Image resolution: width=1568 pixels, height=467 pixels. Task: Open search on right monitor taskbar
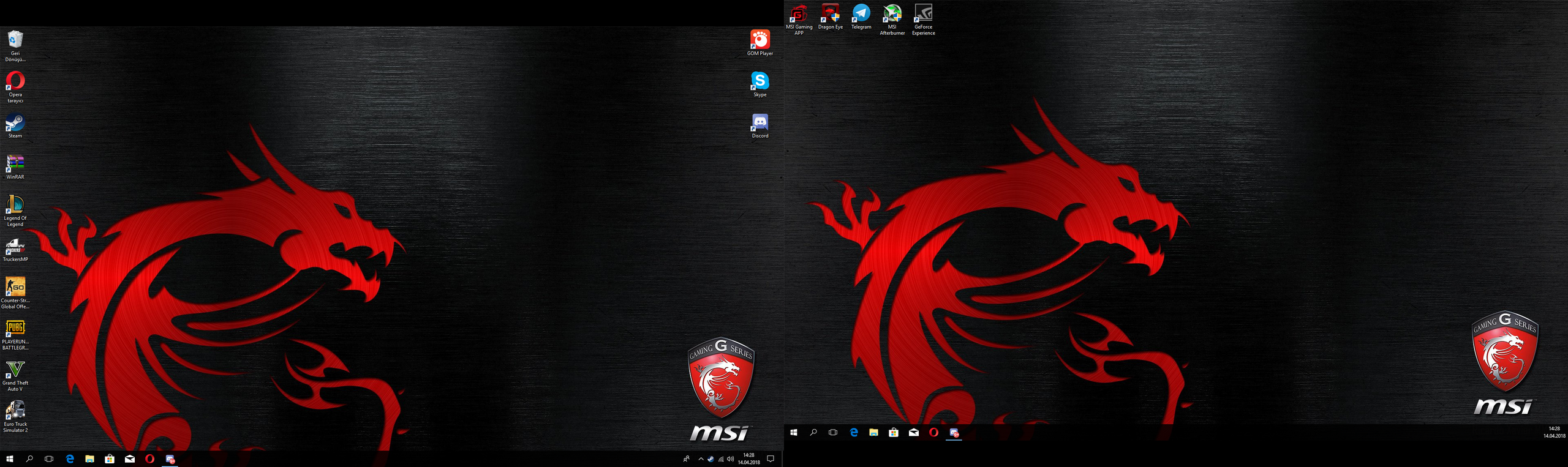813,433
